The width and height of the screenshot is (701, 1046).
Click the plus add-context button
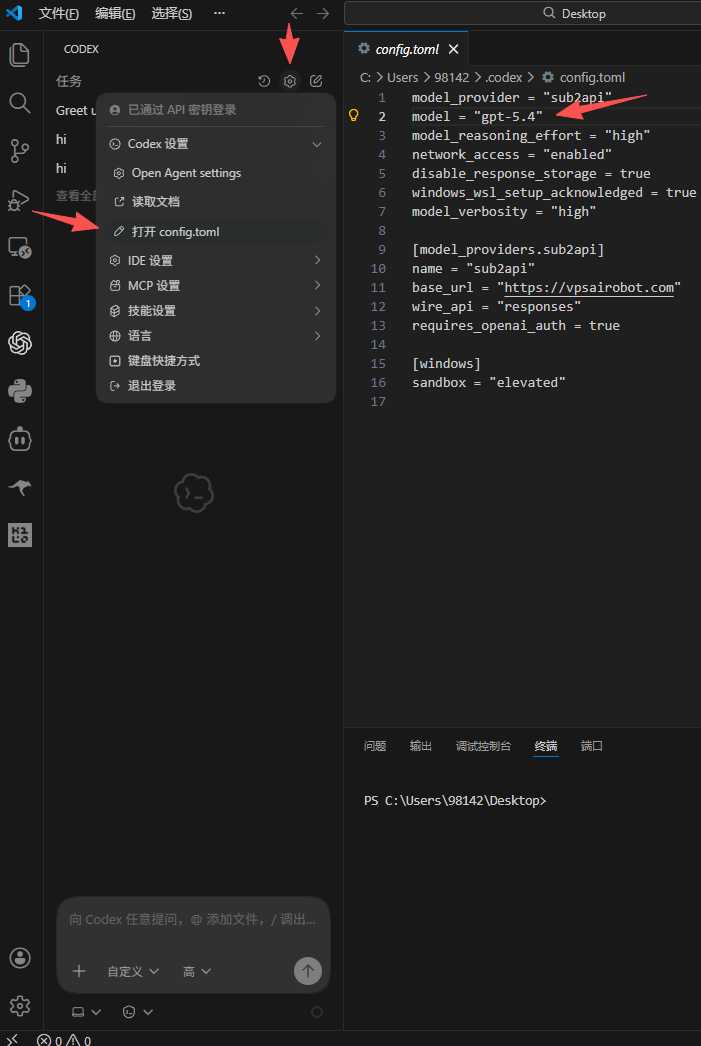[79, 971]
